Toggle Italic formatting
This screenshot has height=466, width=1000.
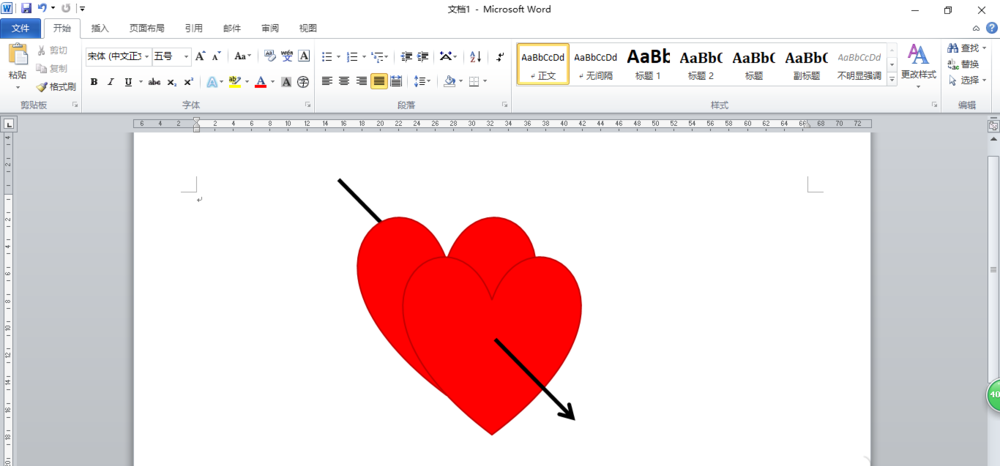point(111,82)
